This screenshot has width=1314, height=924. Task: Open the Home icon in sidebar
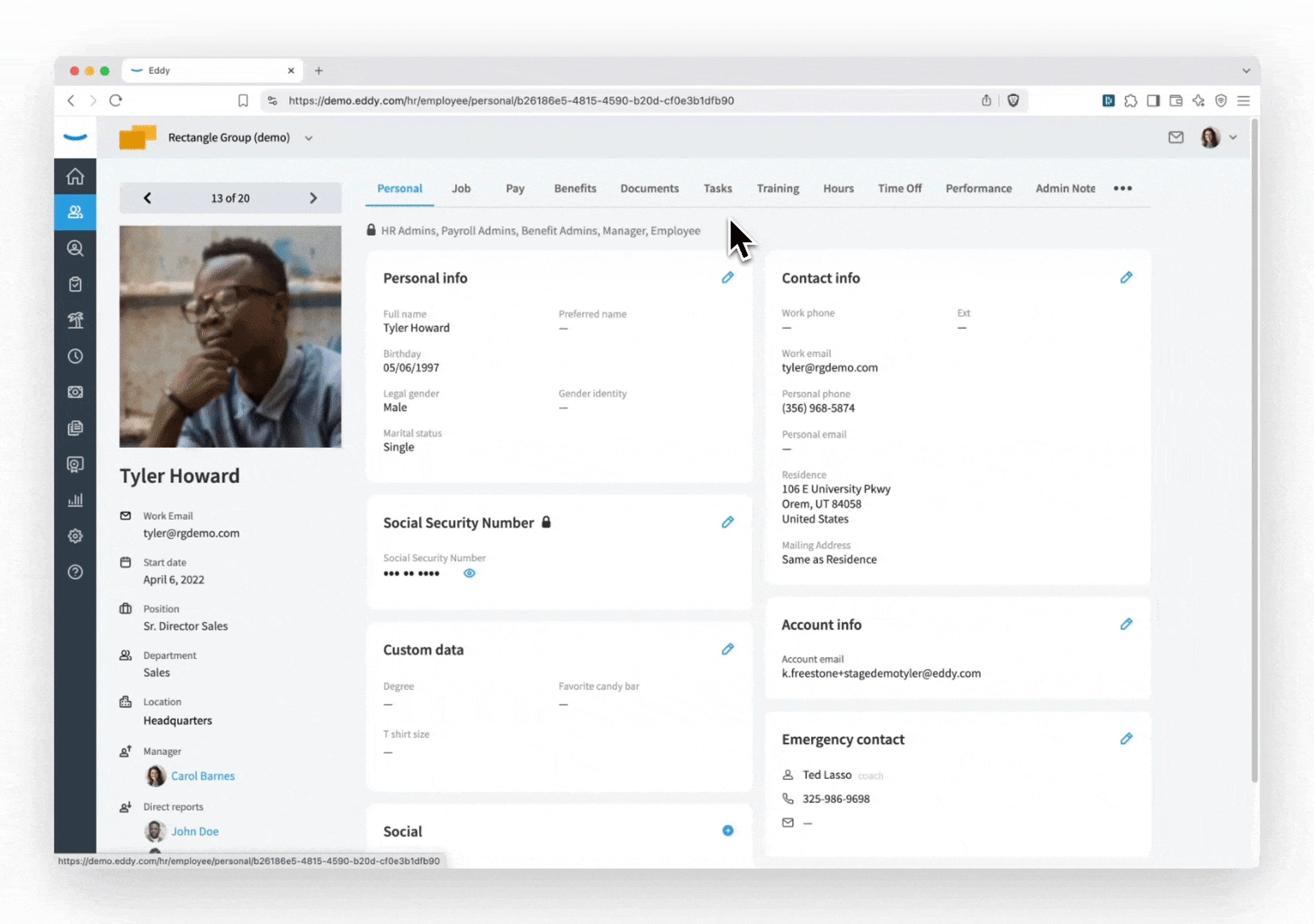coord(75,176)
